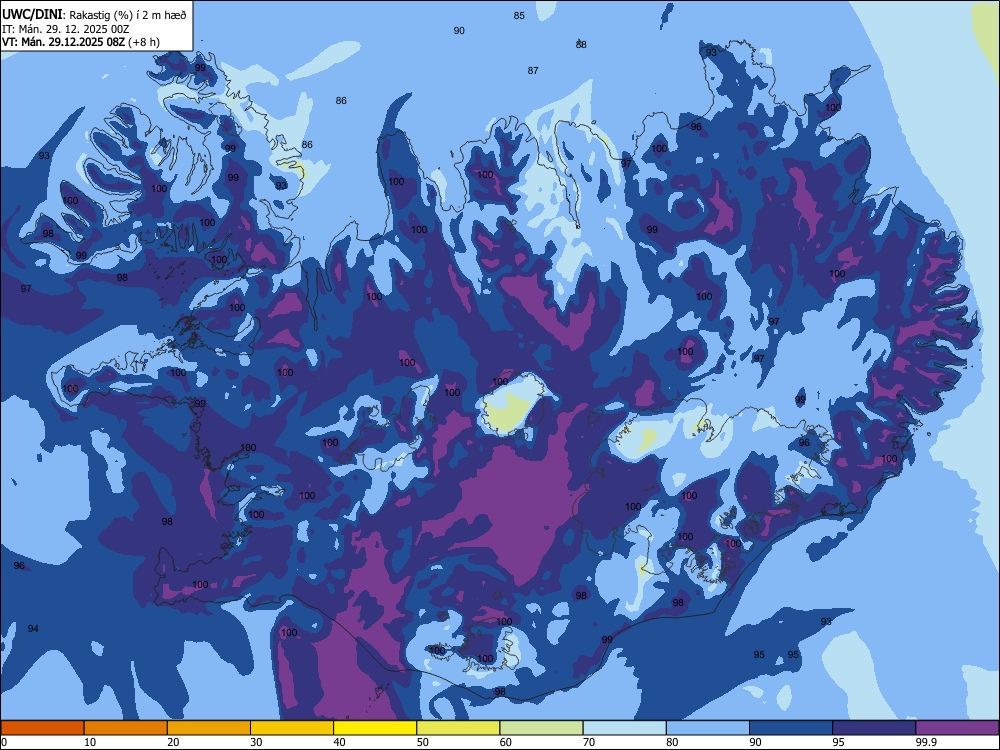Pick the amber 20–30 legend swatch
The height and width of the screenshot is (750, 1000).
coord(209,728)
